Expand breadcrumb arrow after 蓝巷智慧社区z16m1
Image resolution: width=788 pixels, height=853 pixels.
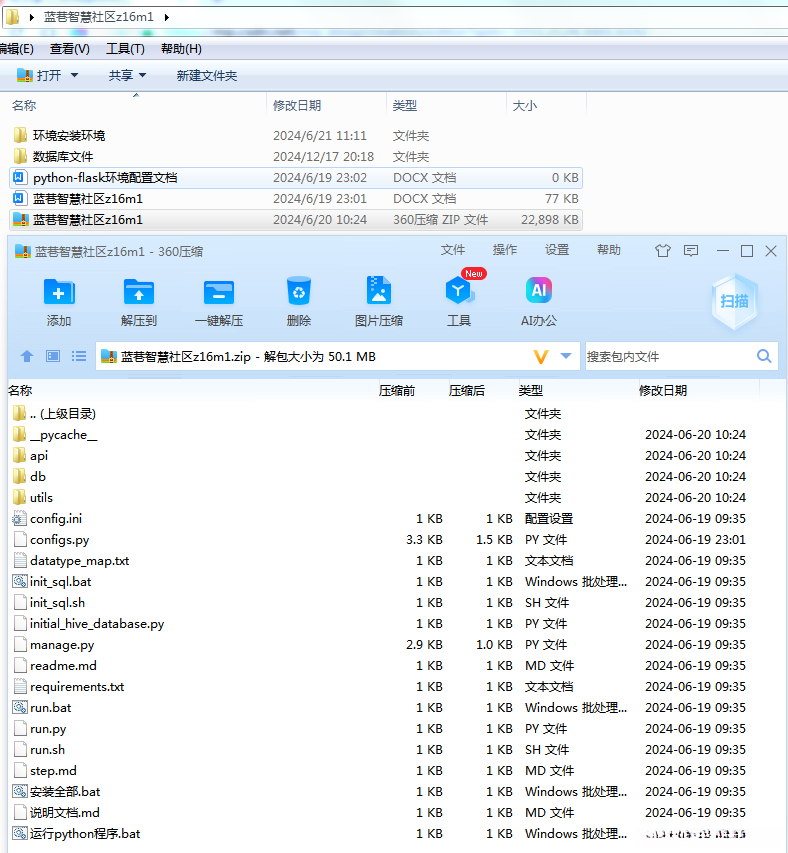pos(167,17)
